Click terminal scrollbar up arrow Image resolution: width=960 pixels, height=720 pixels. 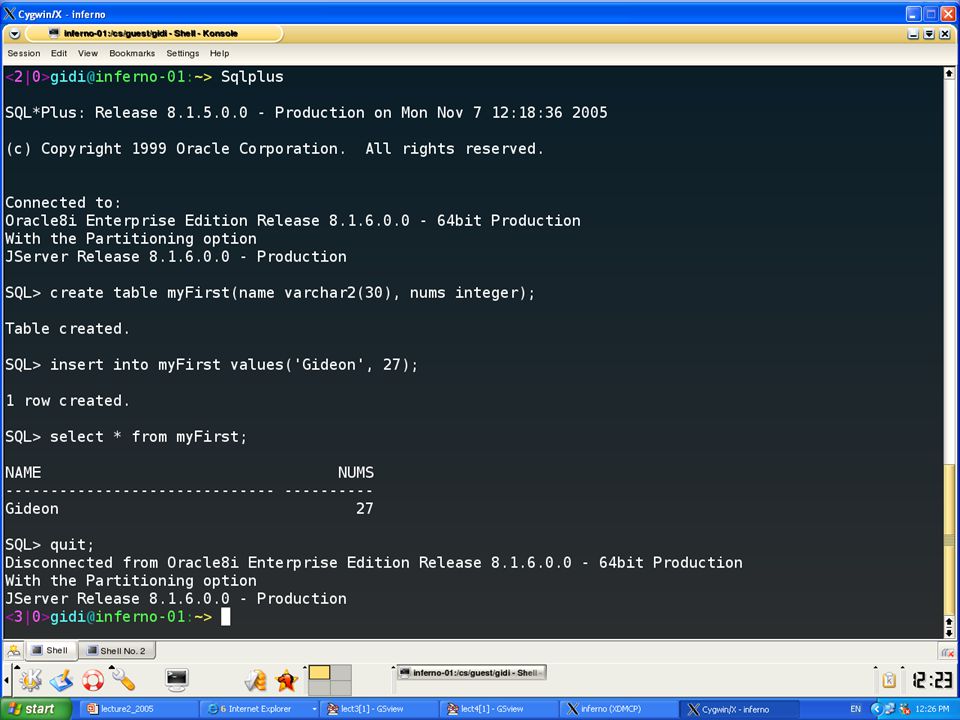tap(948, 73)
